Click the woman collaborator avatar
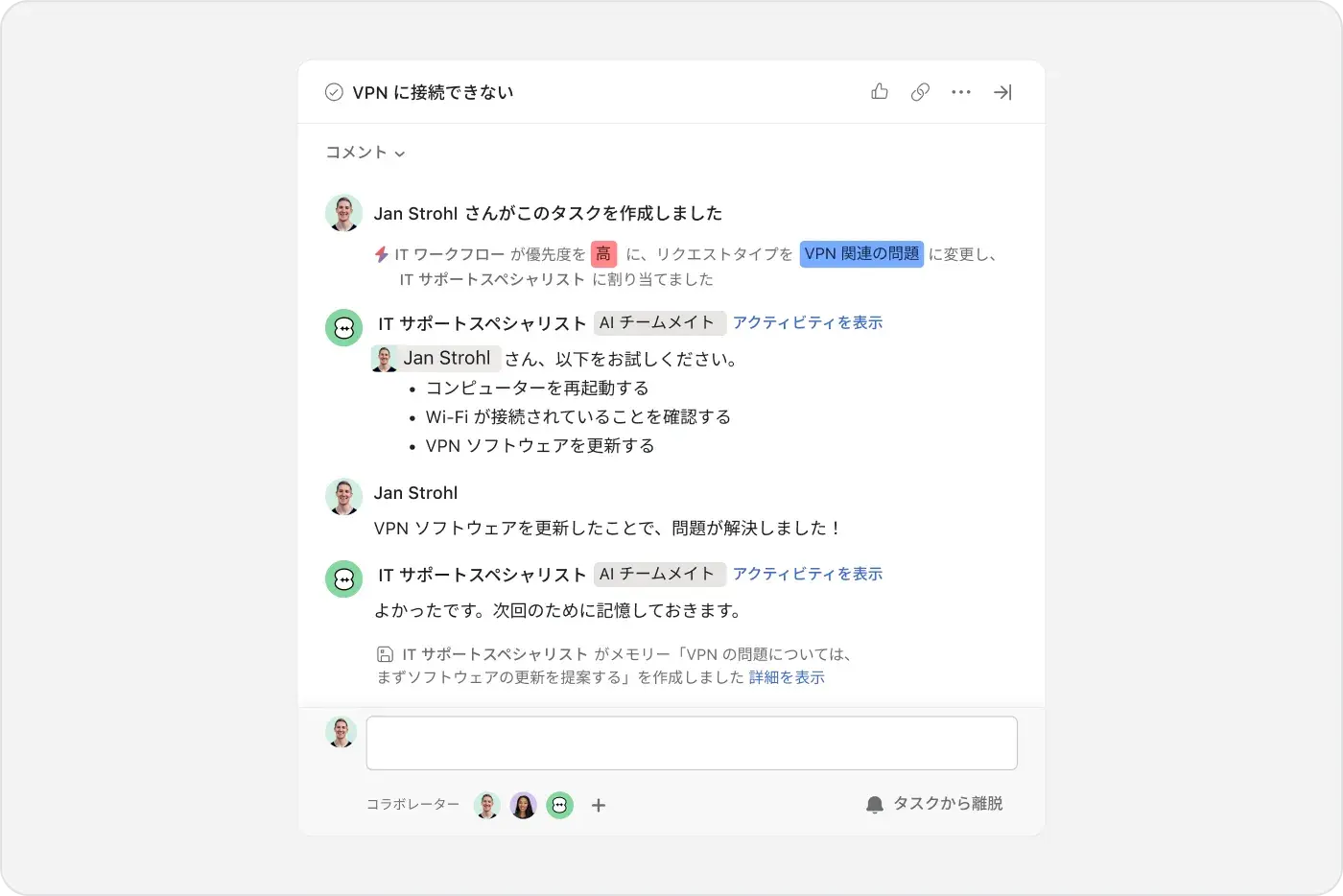Viewport: 1343px width, 896px height. coord(523,805)
